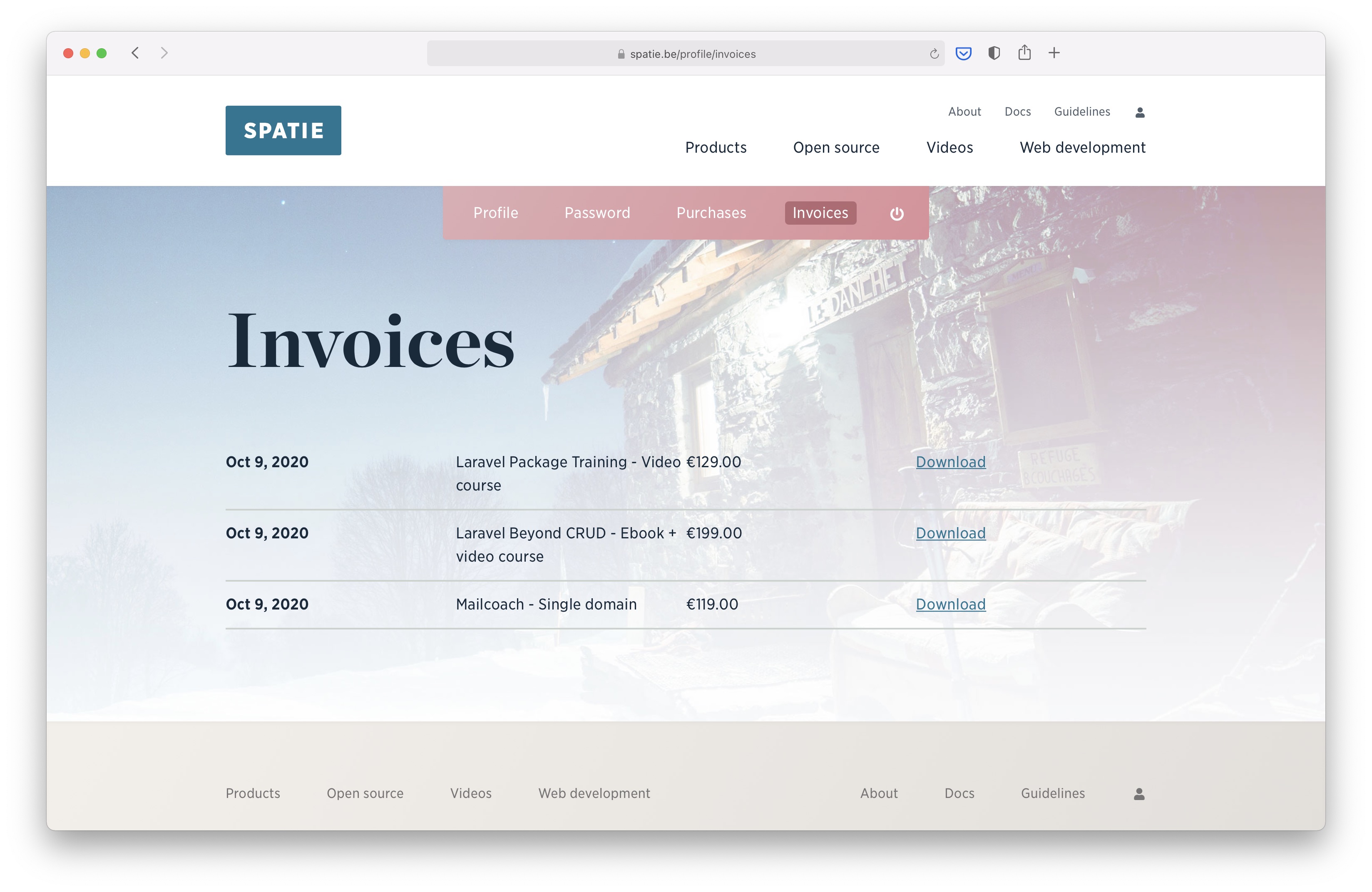Switch to the Password tab

(597, 213)
